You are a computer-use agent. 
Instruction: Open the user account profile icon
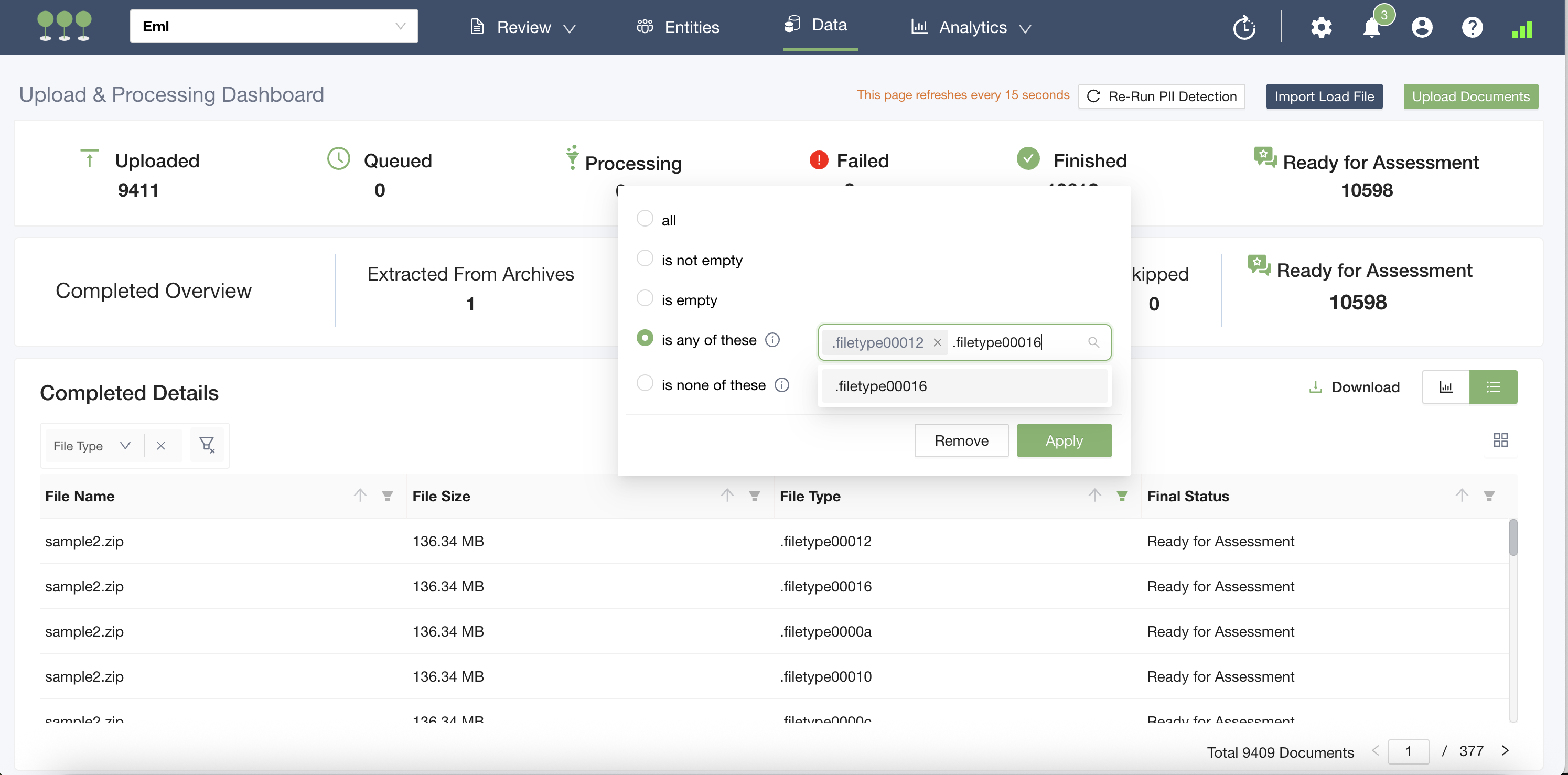[x=1422, y=27]
